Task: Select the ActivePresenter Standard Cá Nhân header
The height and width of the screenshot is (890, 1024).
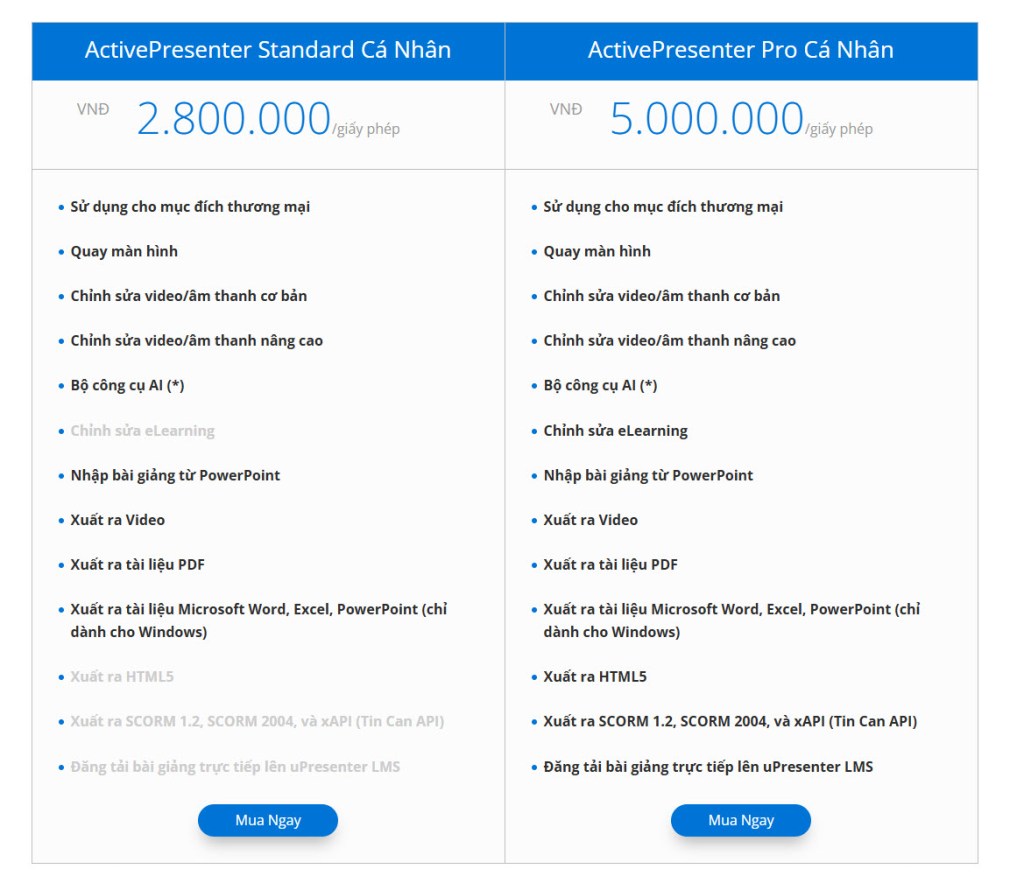Action: [x=268, y=50]
